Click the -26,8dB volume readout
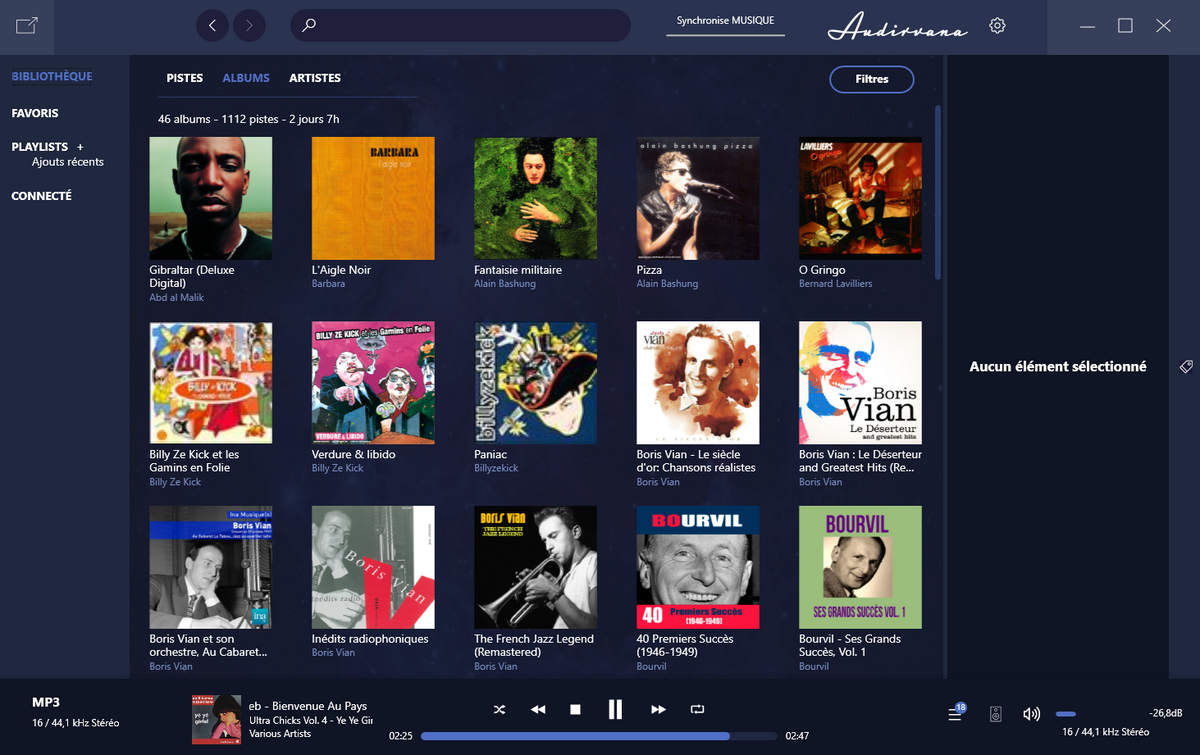This screenshot has width=1200, height=755. 1166,713
